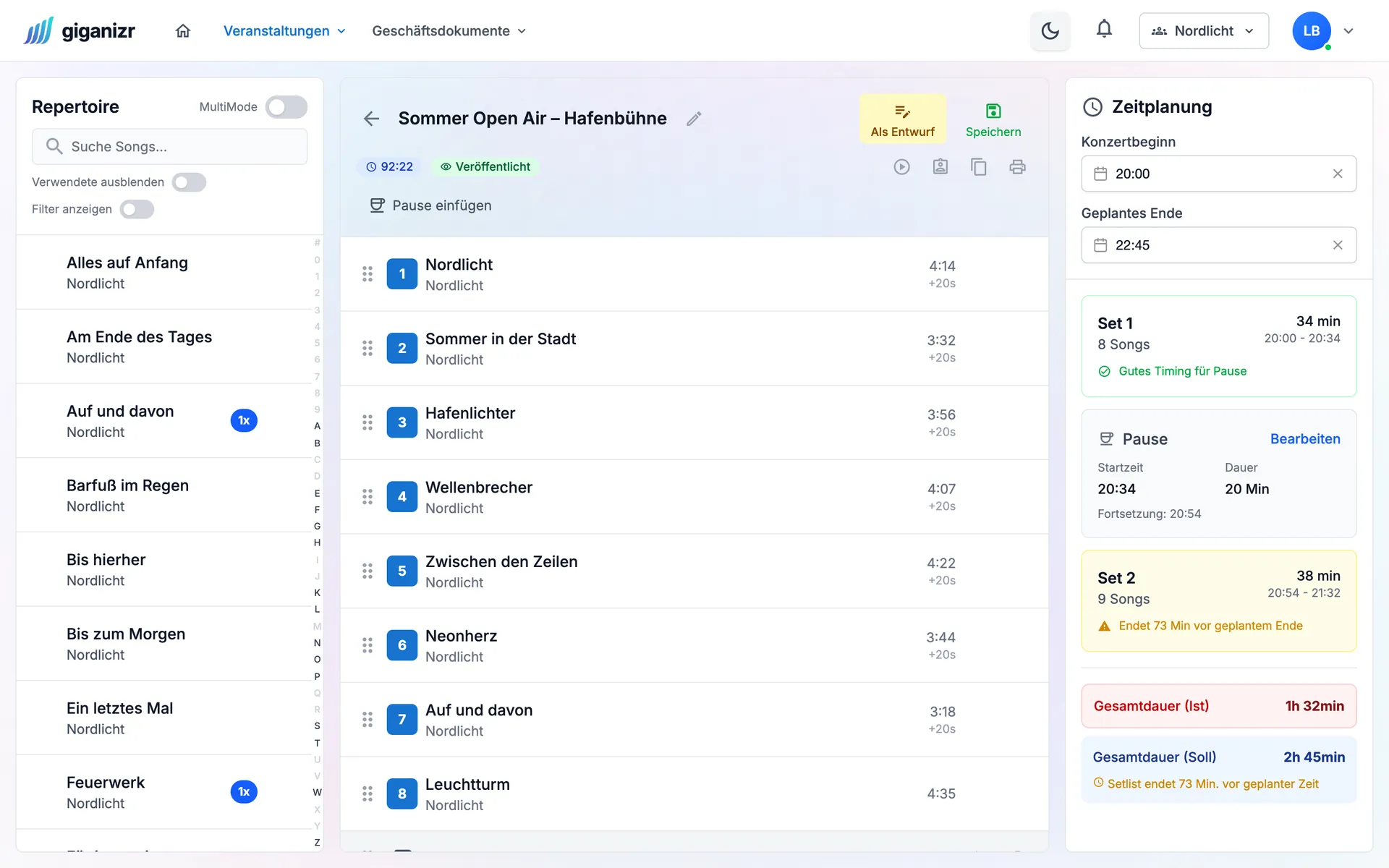Click the 92:22 duration badge

click(x=389, y=167)
